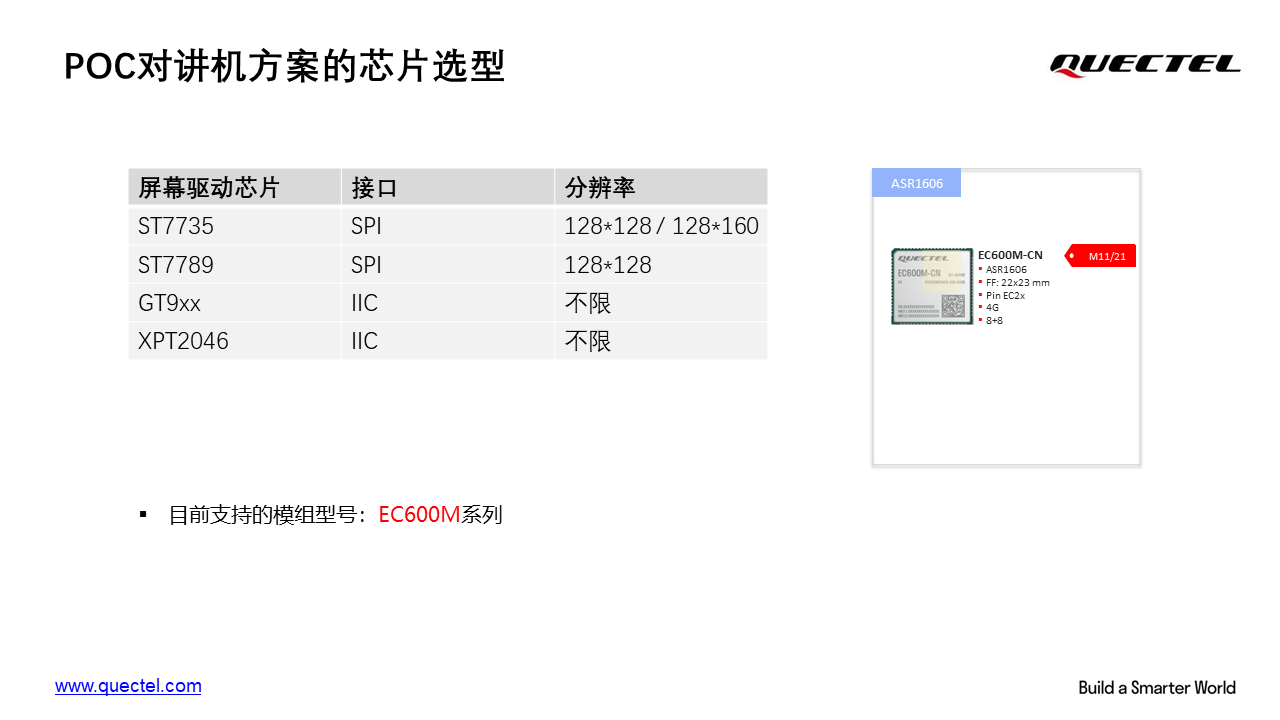Select the GT9xx table cell
The height and width of the screenshot is (720, 1280).
point(235,302)
